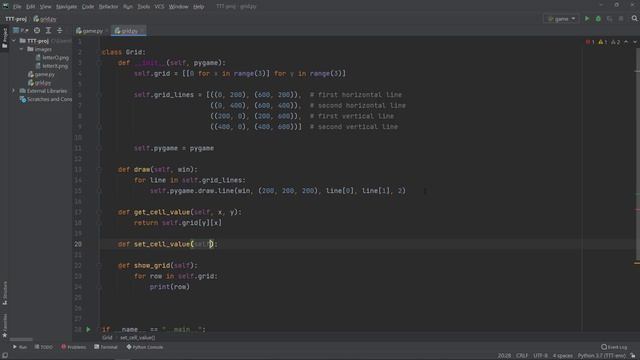Open the VCS menu

point(159,7)
